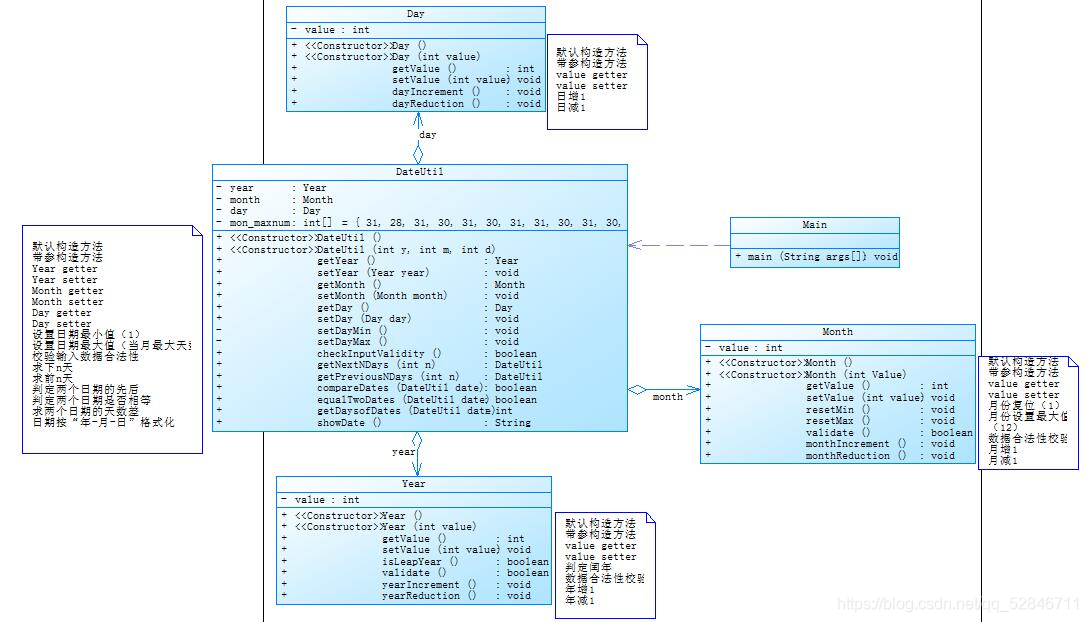
Task: Click the isLeapYear method in Year
Action: point(414,562)
